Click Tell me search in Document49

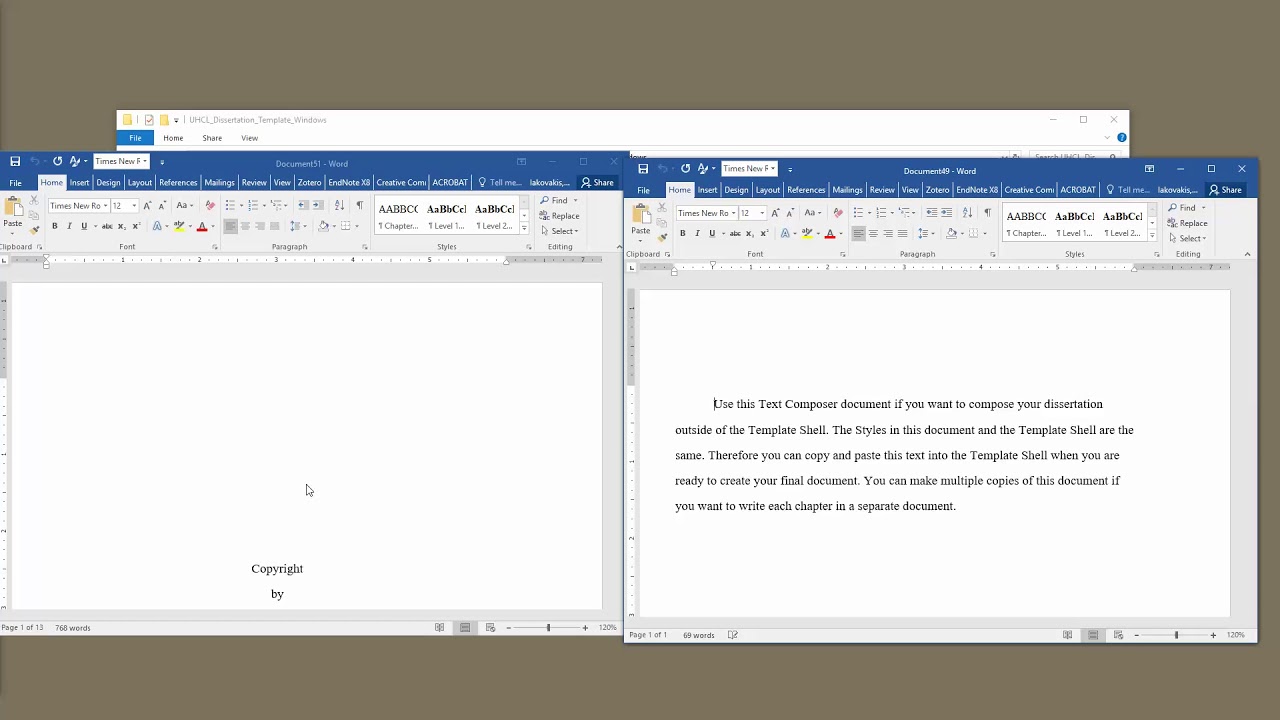pos(1127,190)
